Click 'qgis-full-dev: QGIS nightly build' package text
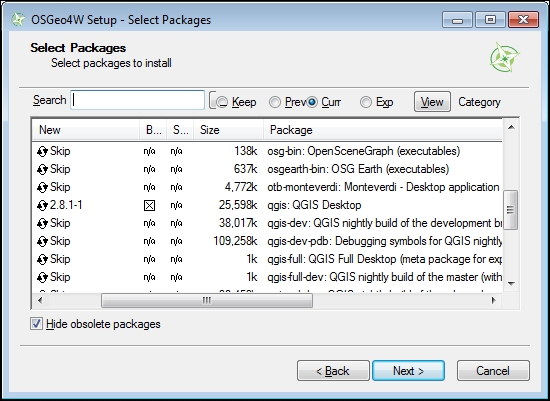Screen dimensions: 550x401 pos(384,277)
